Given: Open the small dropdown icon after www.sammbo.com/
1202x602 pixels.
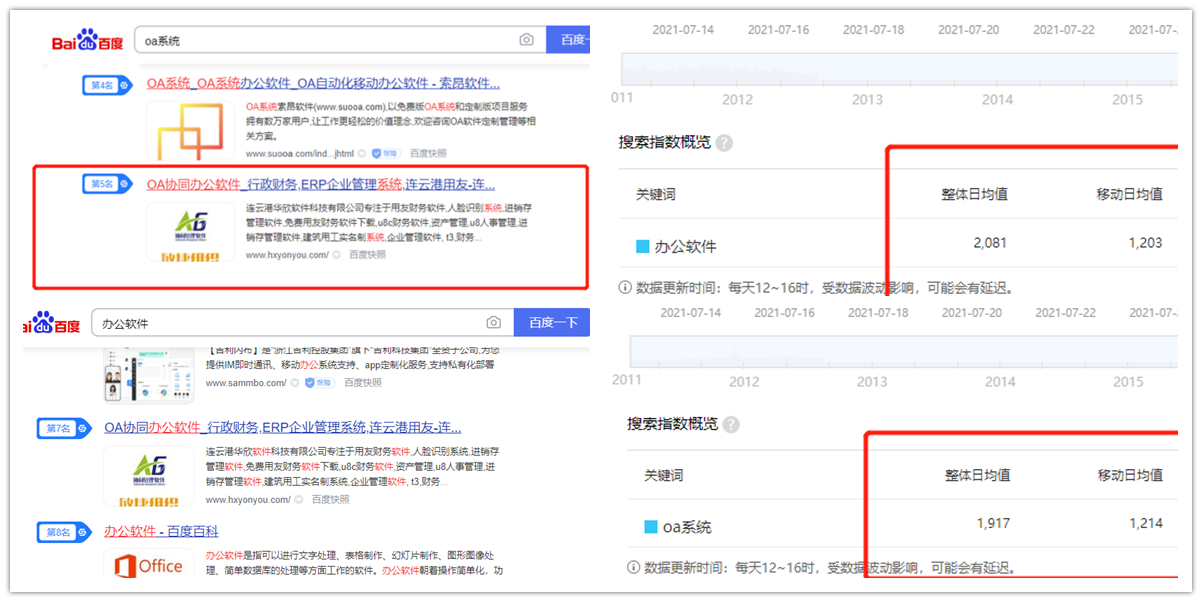Looking at the screenshot, I should pos(295,383).
